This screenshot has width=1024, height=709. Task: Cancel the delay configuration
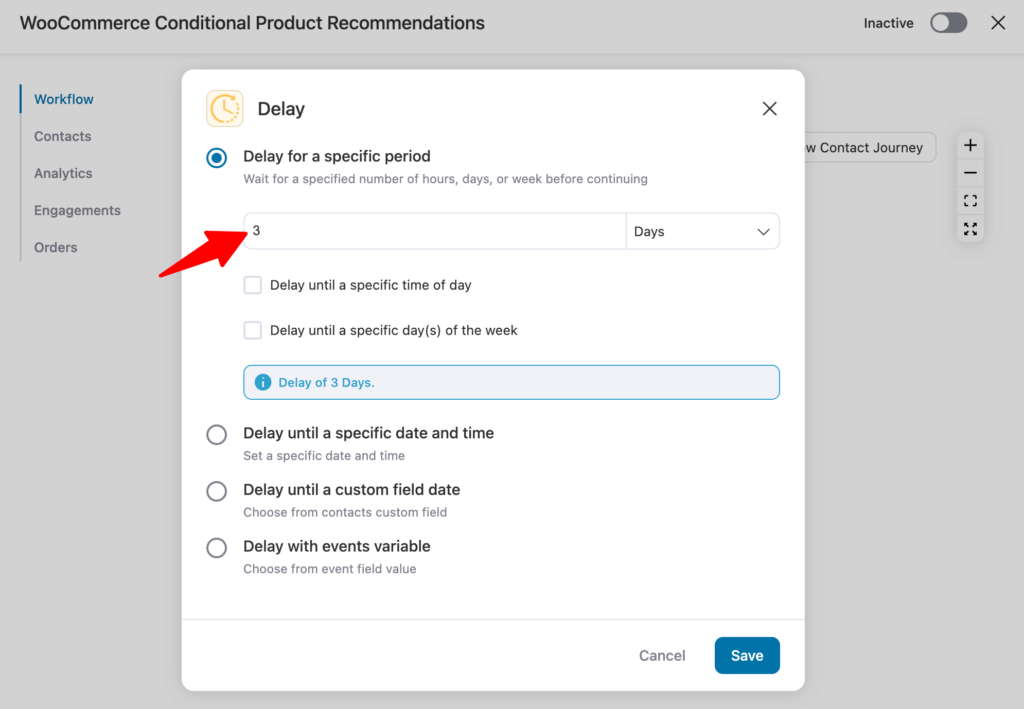tap(661, 655)
